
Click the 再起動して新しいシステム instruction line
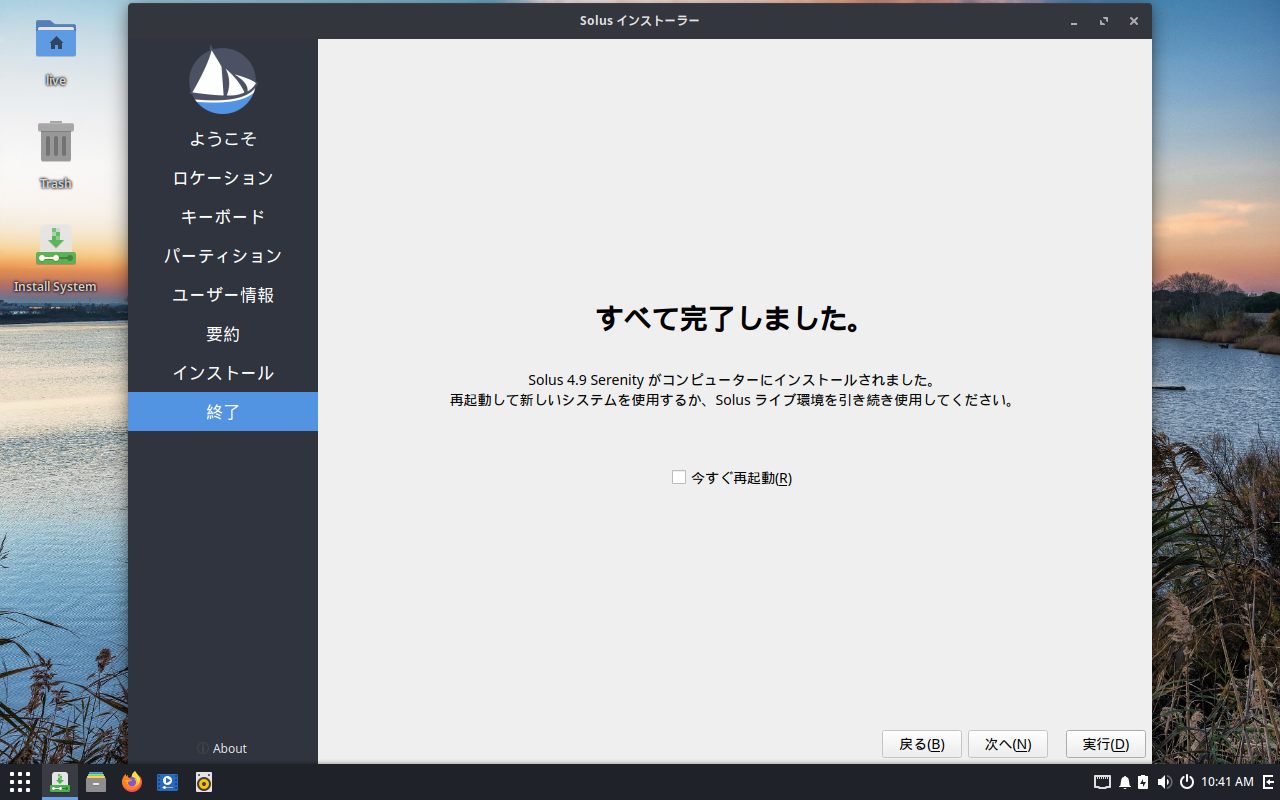(733, 400)
